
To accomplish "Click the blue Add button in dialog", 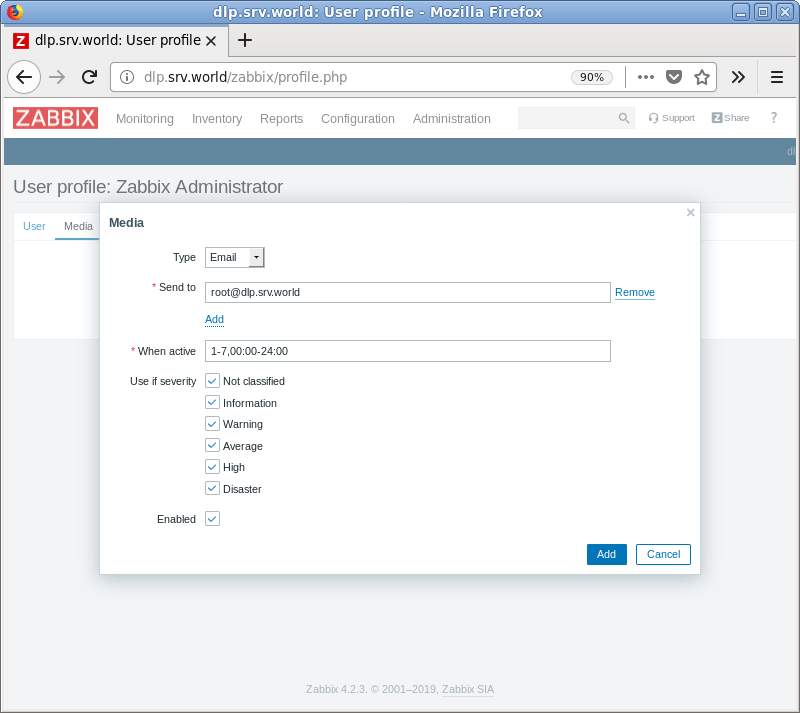I will 607,554.
